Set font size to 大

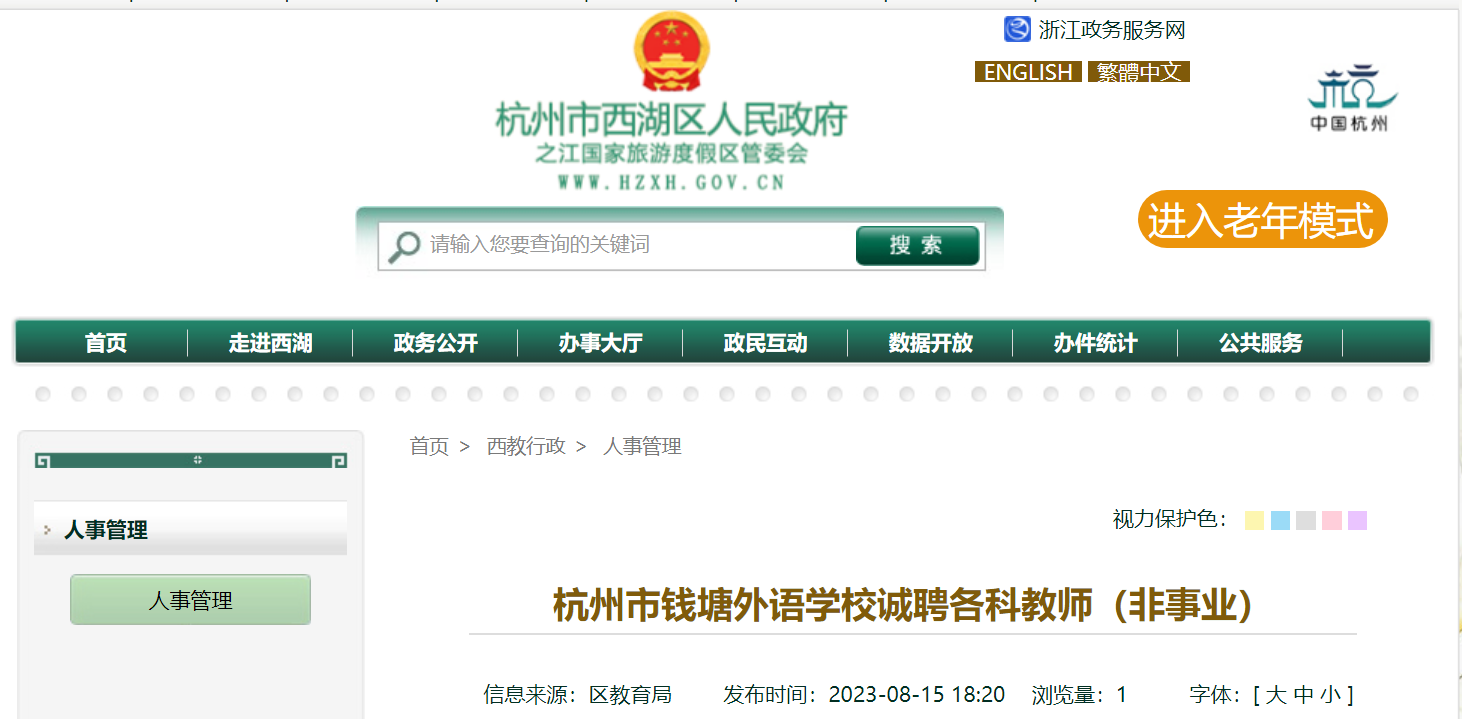pyautogui.click(x=1276, y=695)
